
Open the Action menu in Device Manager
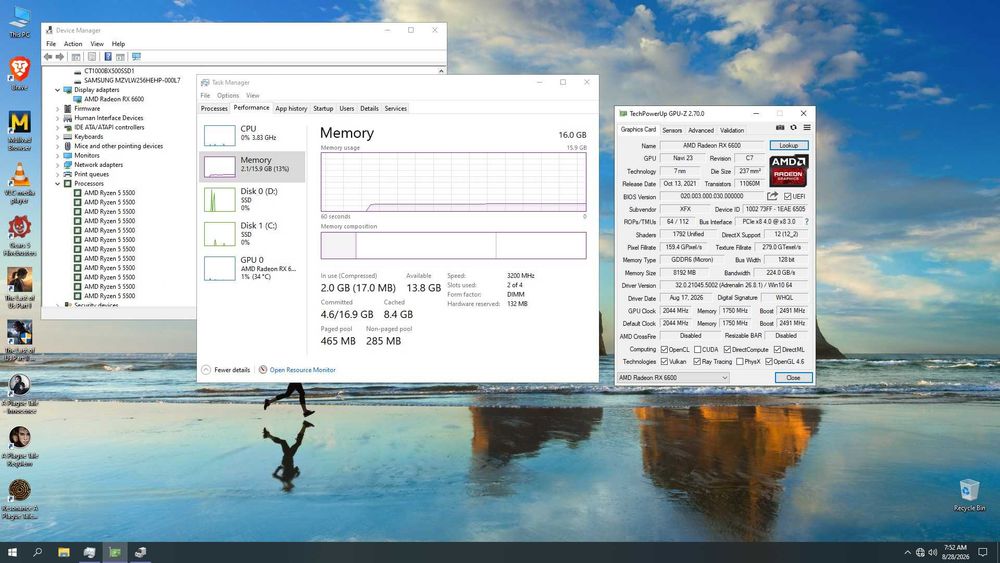(73, 44)
